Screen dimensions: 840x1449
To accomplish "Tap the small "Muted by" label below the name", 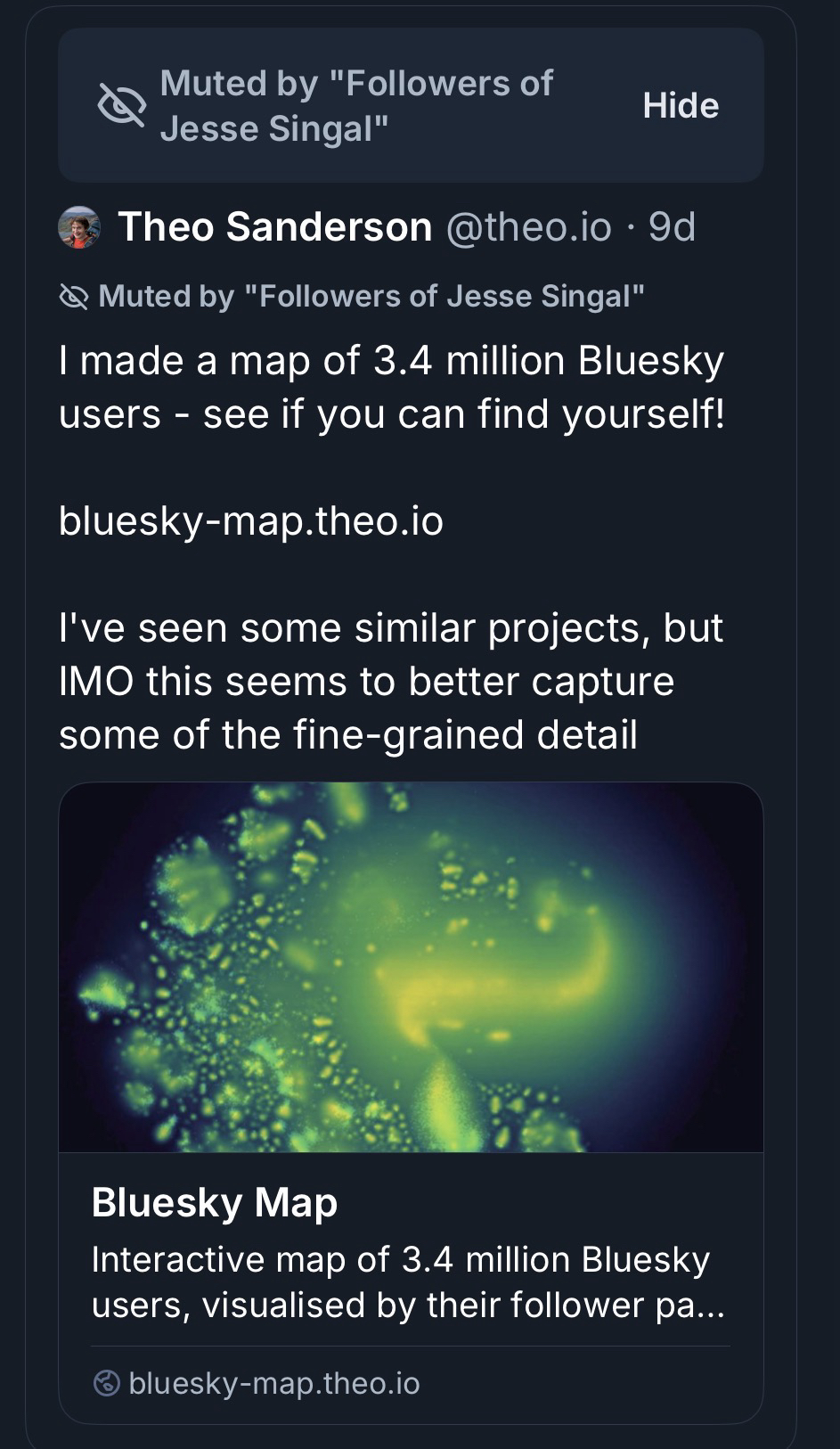I will pos(371,296).
